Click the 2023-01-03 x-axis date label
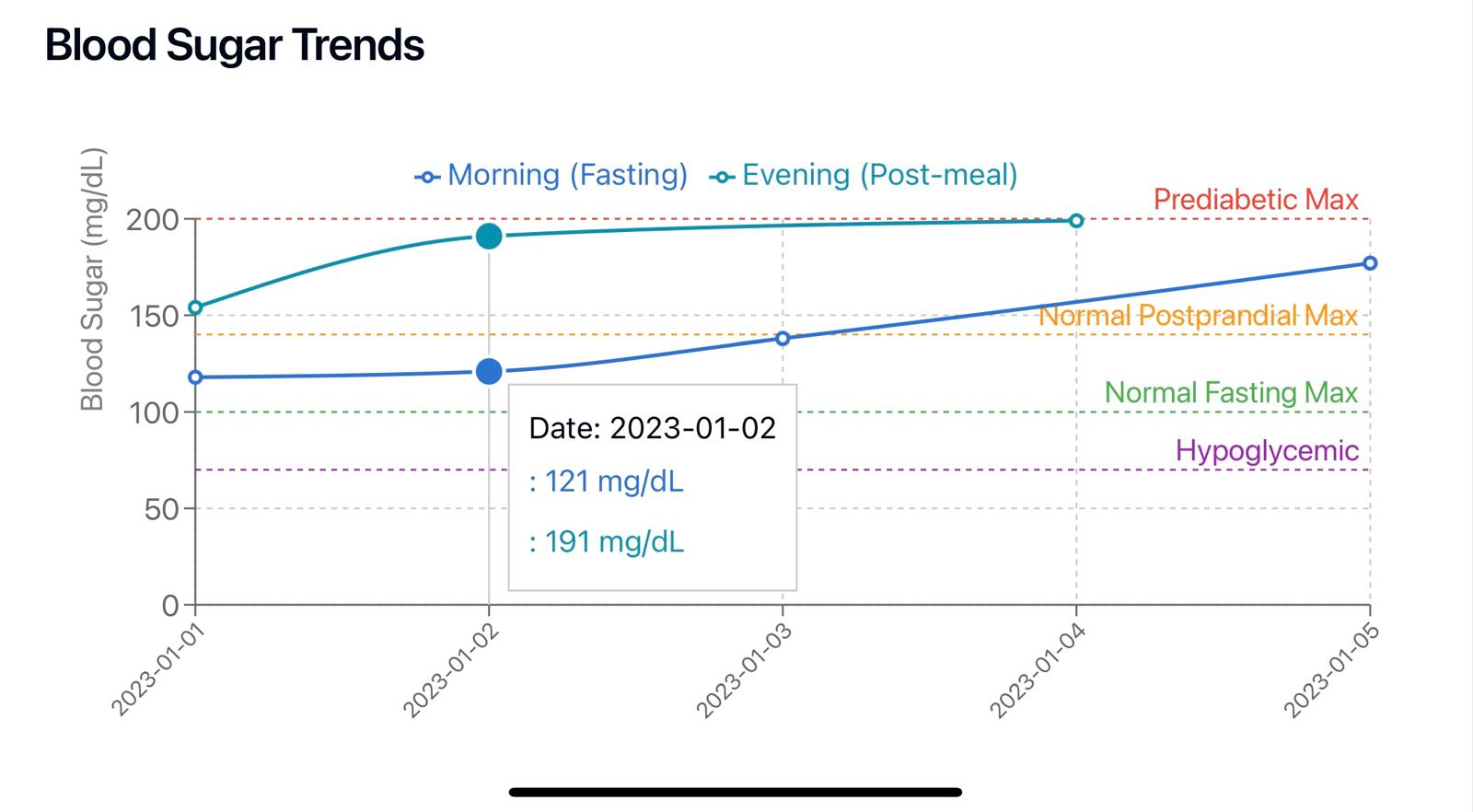Screen dimensions: 1473x812 pos(745,669)
